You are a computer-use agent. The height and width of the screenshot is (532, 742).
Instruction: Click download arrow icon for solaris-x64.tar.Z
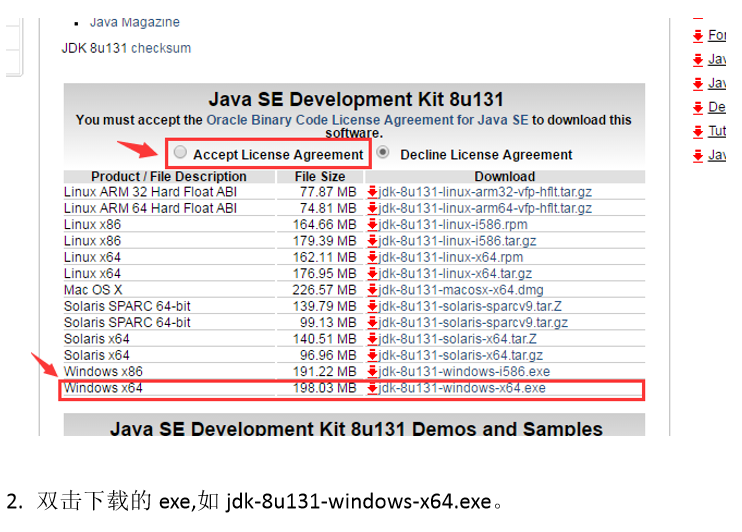tap(372, 339)
